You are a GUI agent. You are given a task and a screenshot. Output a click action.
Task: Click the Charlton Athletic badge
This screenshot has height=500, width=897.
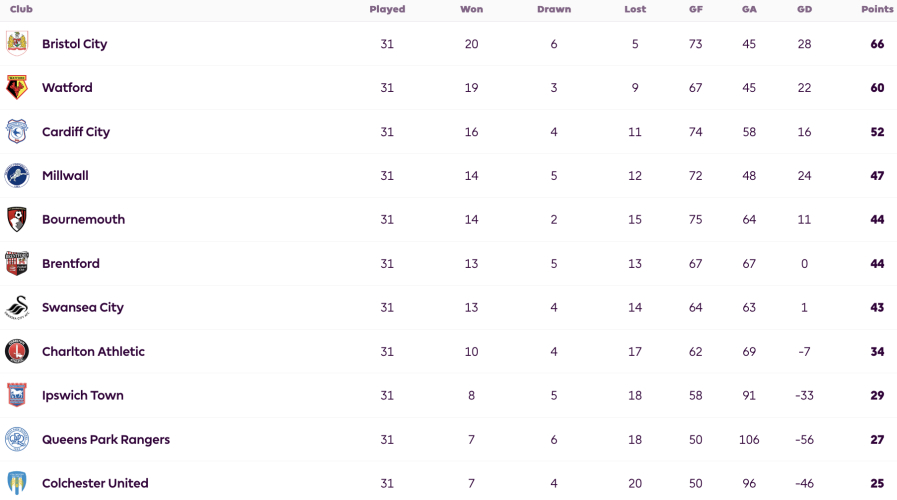[17, 351]
